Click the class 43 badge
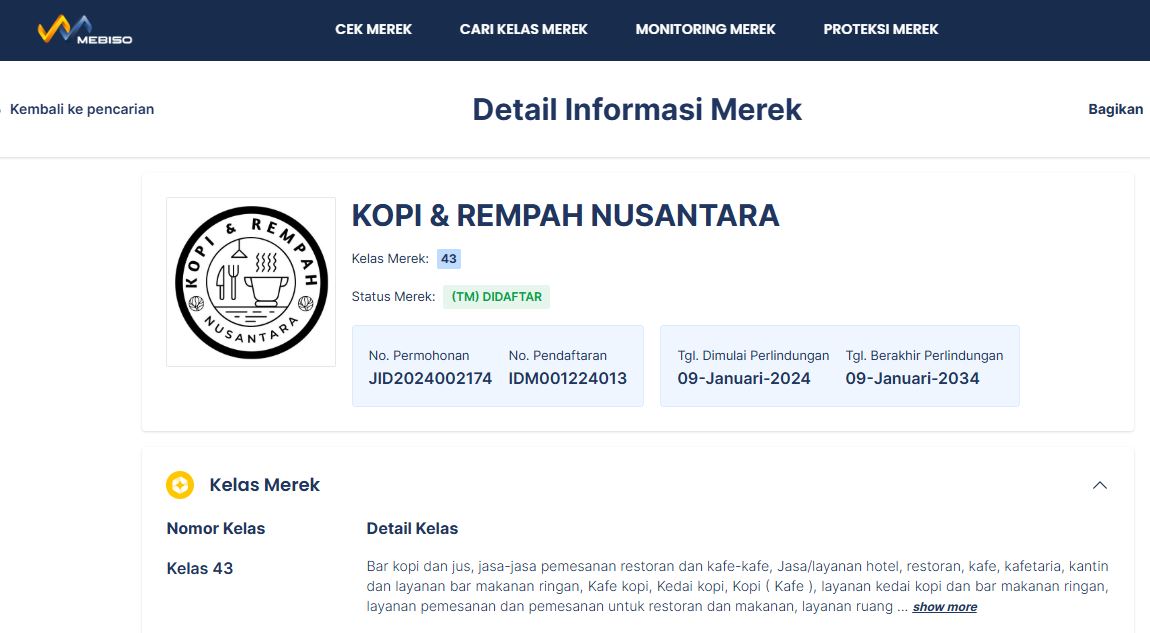The width and height of the screenshot is (1150, 633). pyautogui.click(x=449, y=259)
